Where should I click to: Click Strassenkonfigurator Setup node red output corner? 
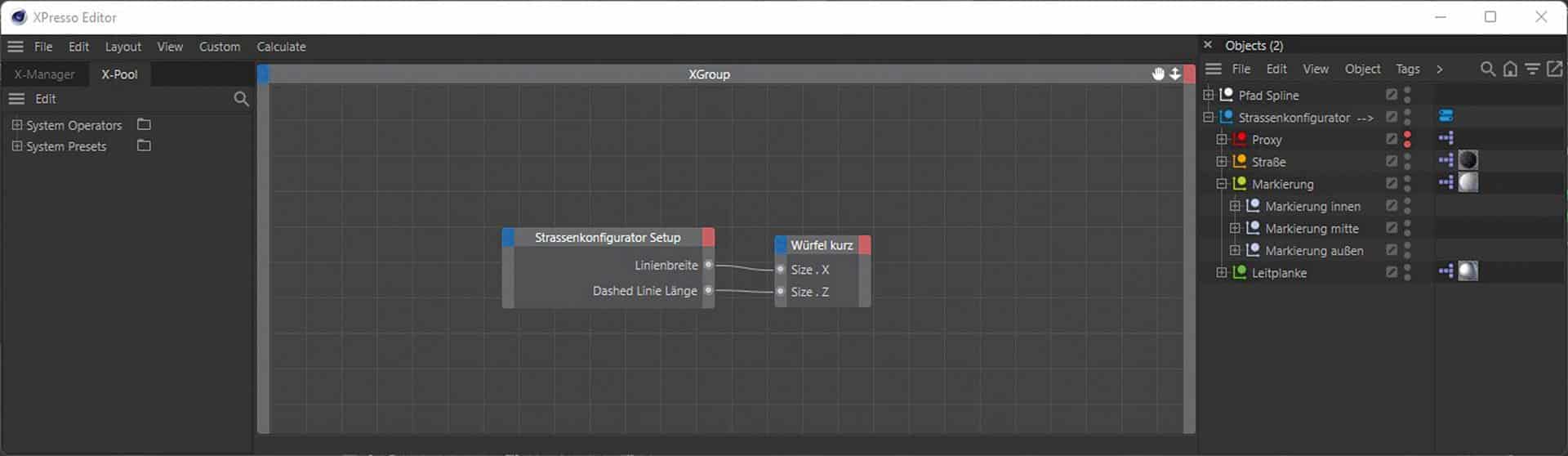click(708, 238)
